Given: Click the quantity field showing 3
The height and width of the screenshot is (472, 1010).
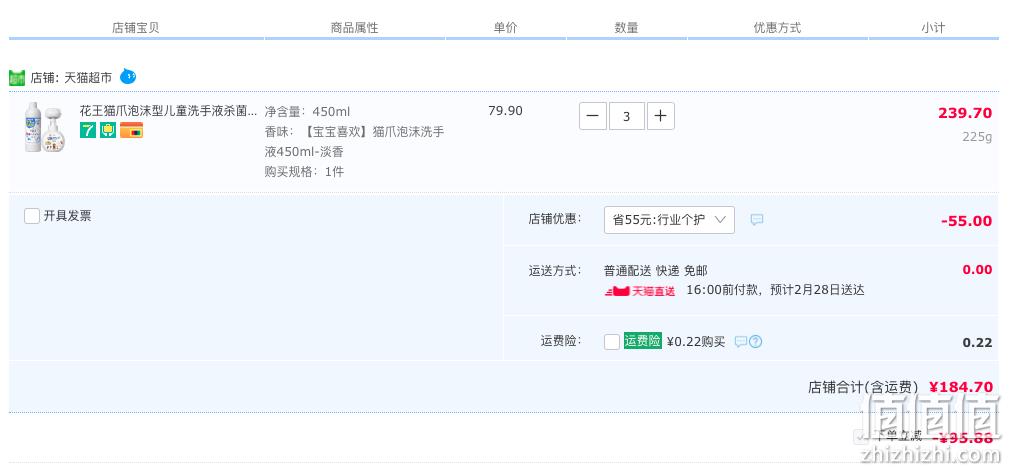Looking at the screenshot, I should (627, 117).
